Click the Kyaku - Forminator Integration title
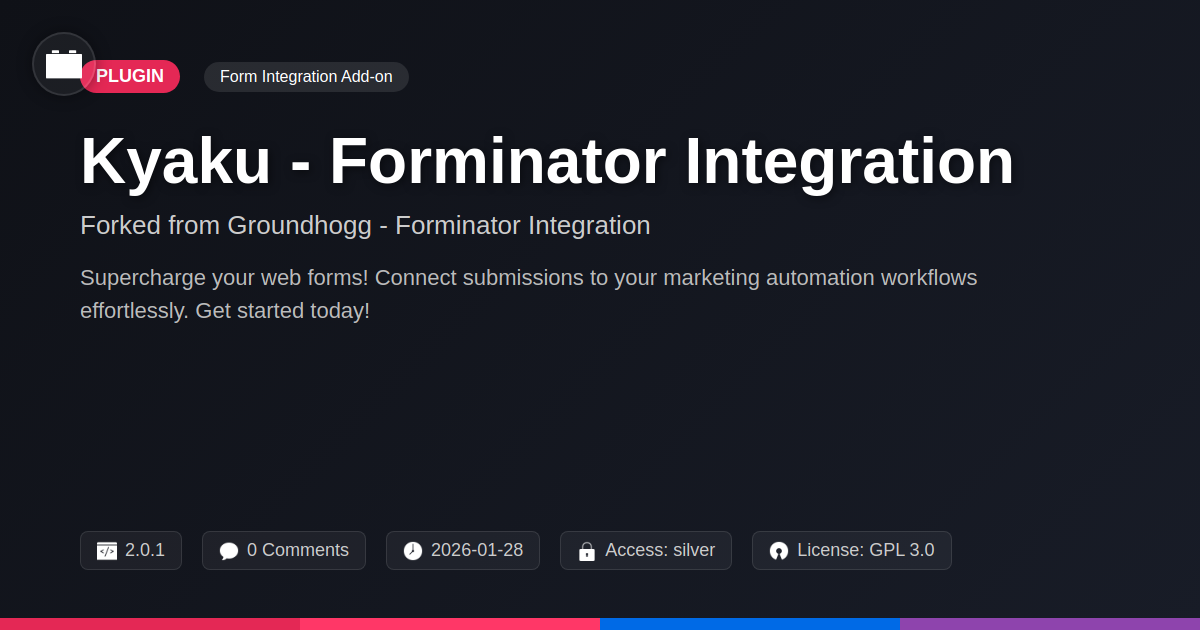Viewport: 1200px width, 630px height. [547, 161]
